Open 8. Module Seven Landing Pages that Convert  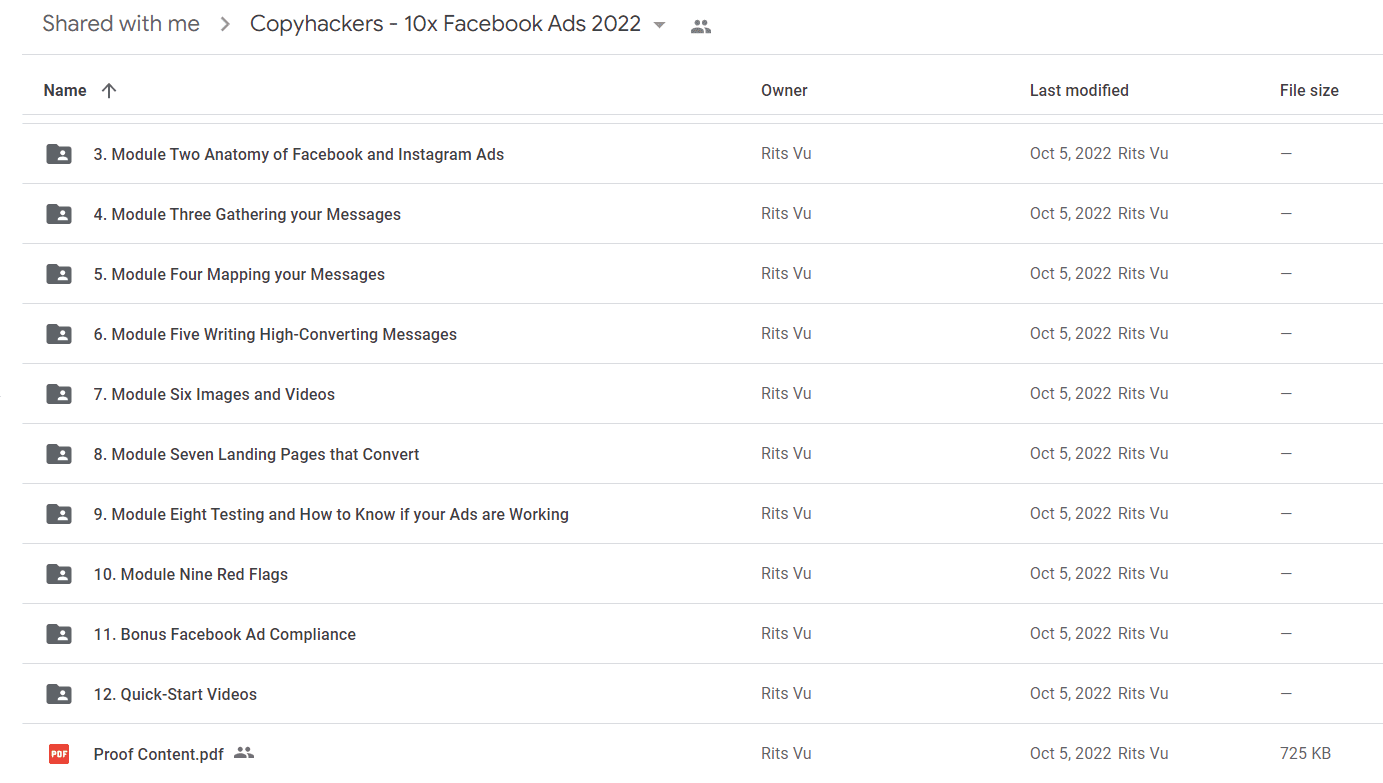coord(256,454)
